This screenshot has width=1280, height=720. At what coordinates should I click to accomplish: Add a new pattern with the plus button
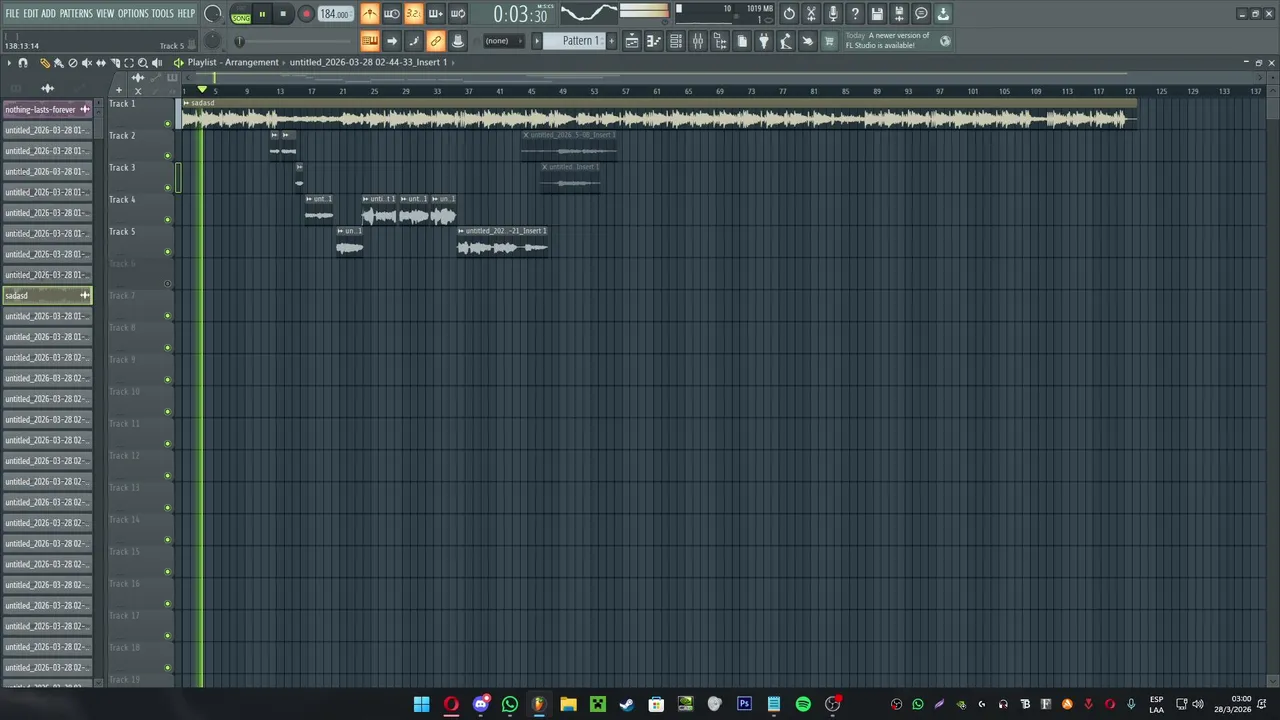click(x=611, y=41)
